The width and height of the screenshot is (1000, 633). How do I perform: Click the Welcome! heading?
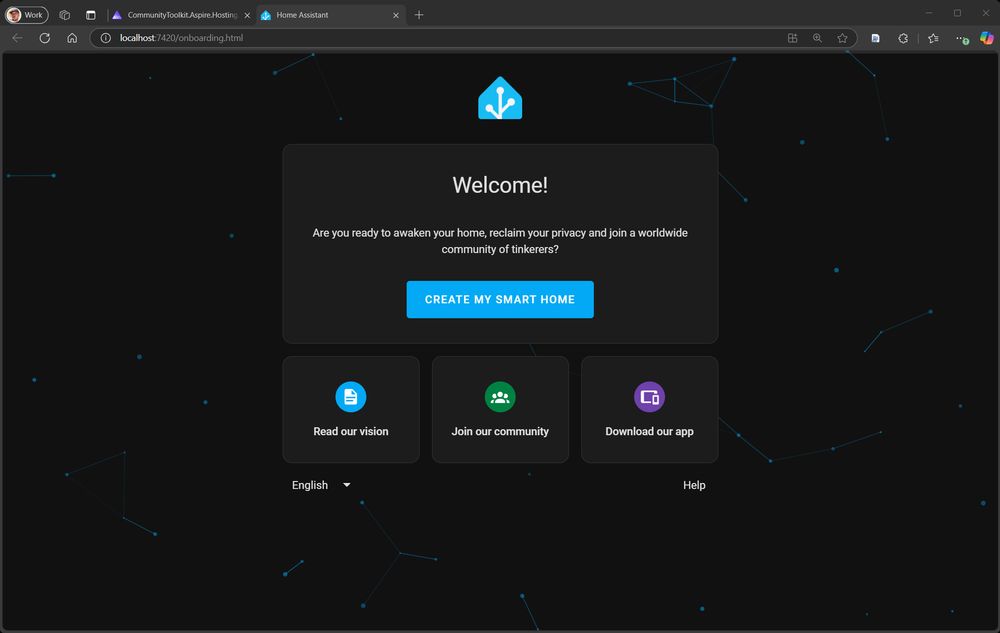(x=500, y=185)
